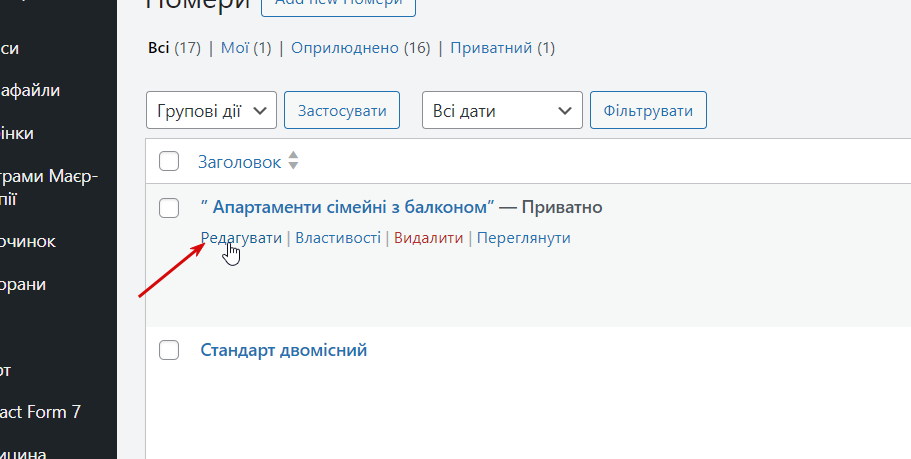Filter by Оприлюднено (16)

coord(346,48)
